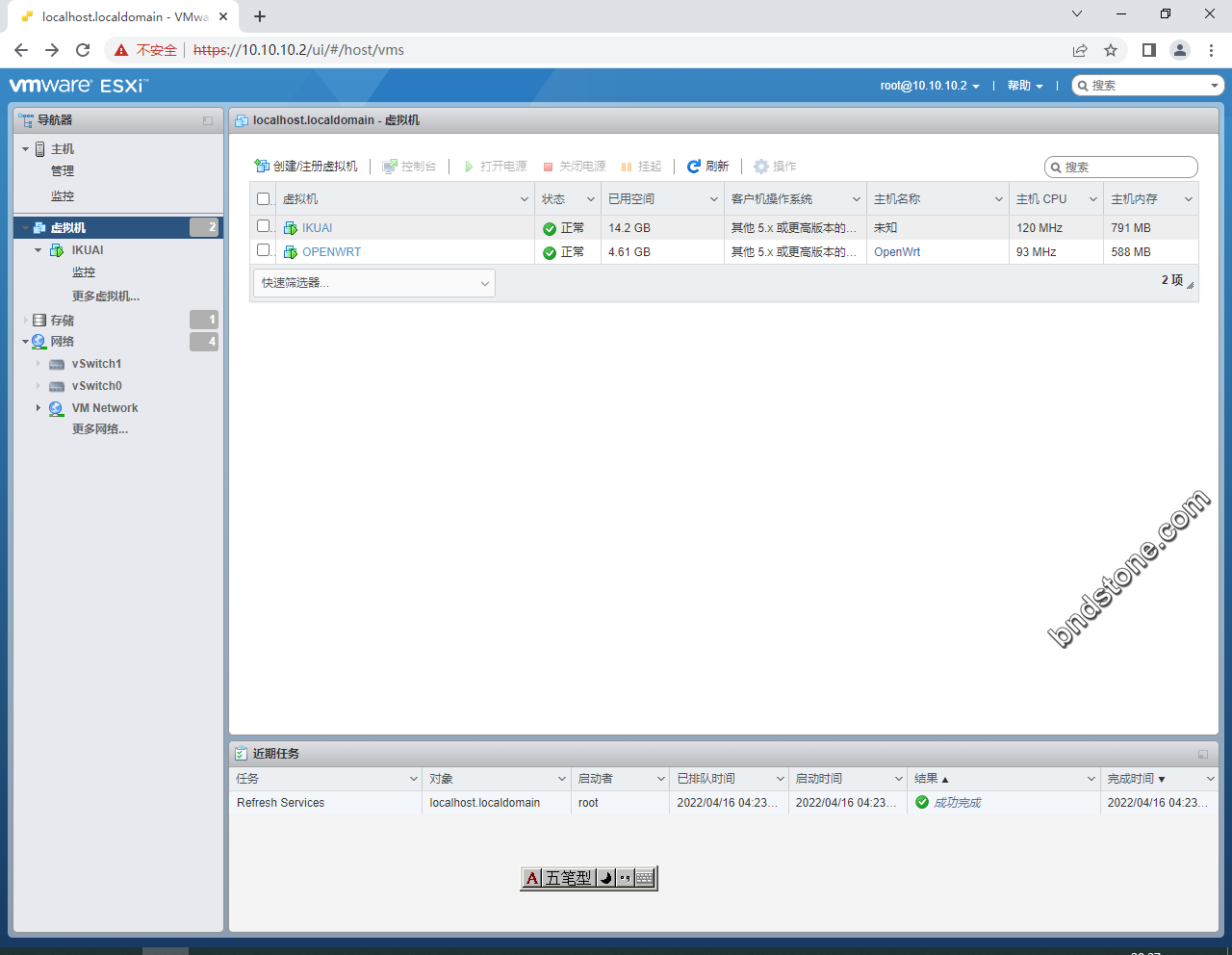Click the VM list search field
The width and height of the screenshot is (1232, 955).
tap(1121, 168)
